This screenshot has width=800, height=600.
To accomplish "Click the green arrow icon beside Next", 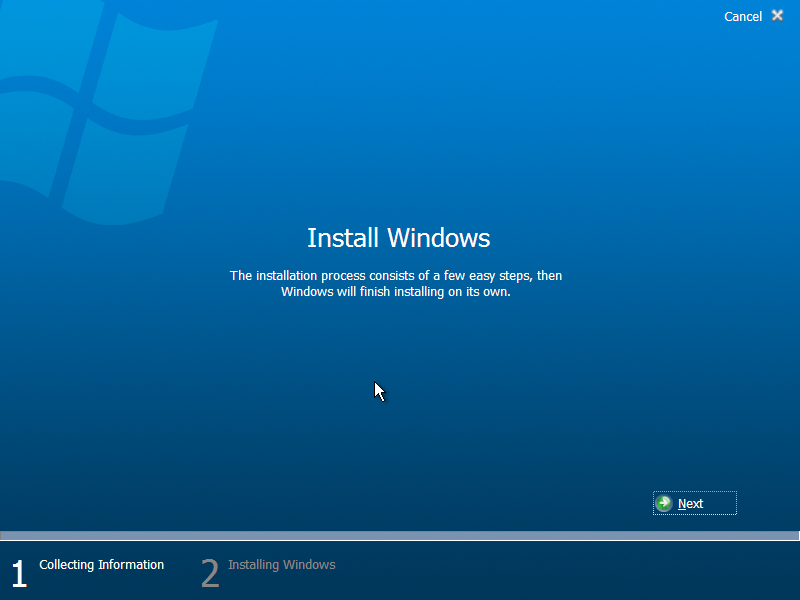I will pos(664,503).
